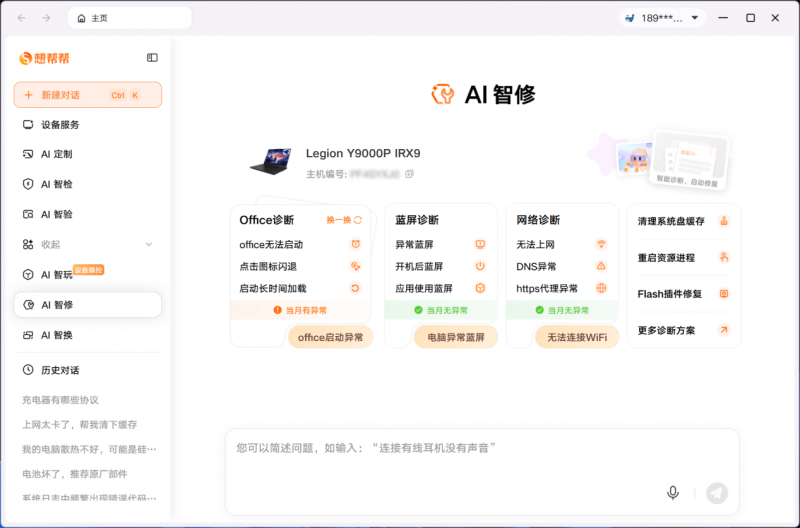Click the 智能诊断，自动修复 illustration card
The width and height of the screenshot is (800, 528).
point(690,159)
